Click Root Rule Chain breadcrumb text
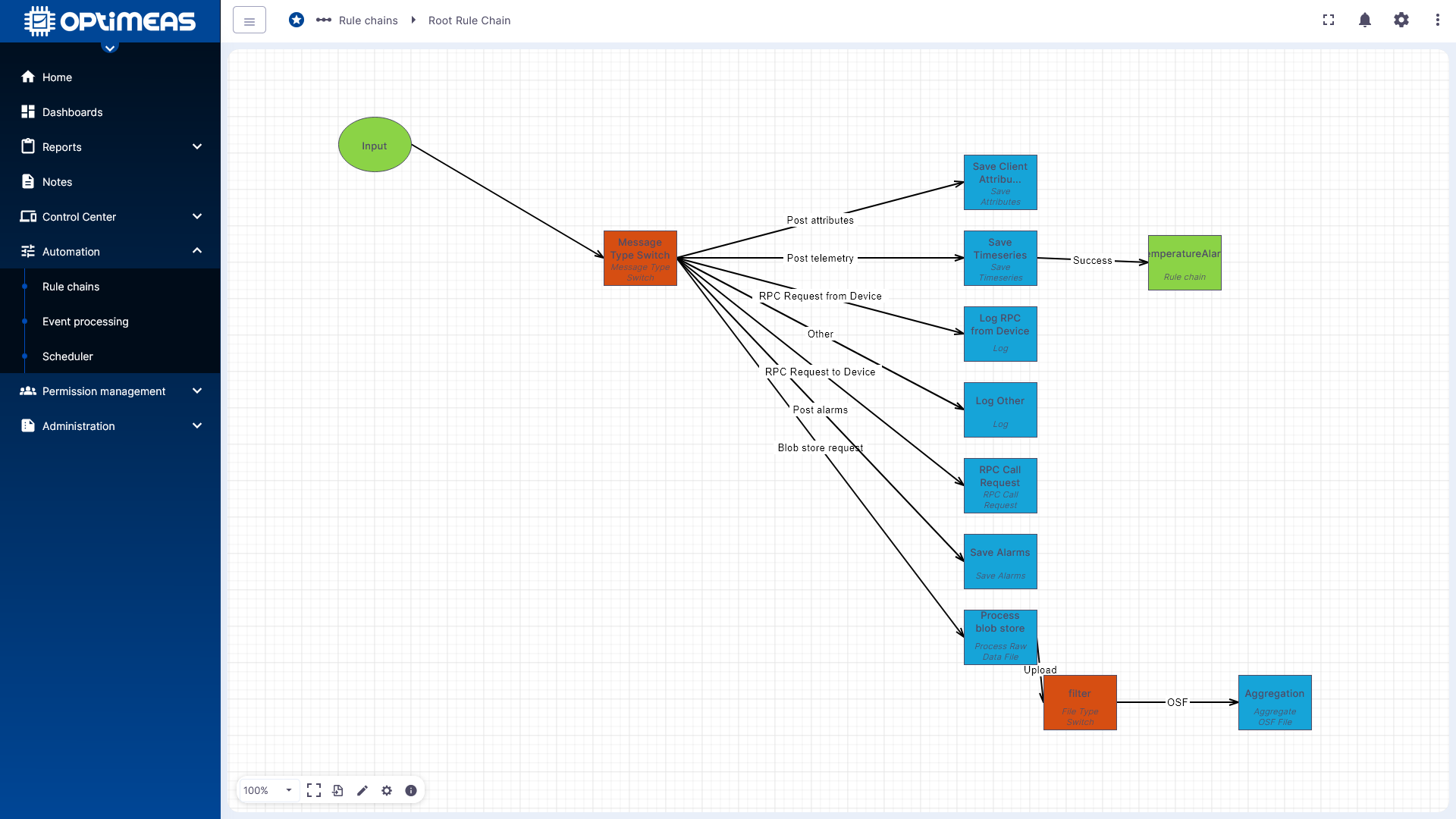 point(469,20)
